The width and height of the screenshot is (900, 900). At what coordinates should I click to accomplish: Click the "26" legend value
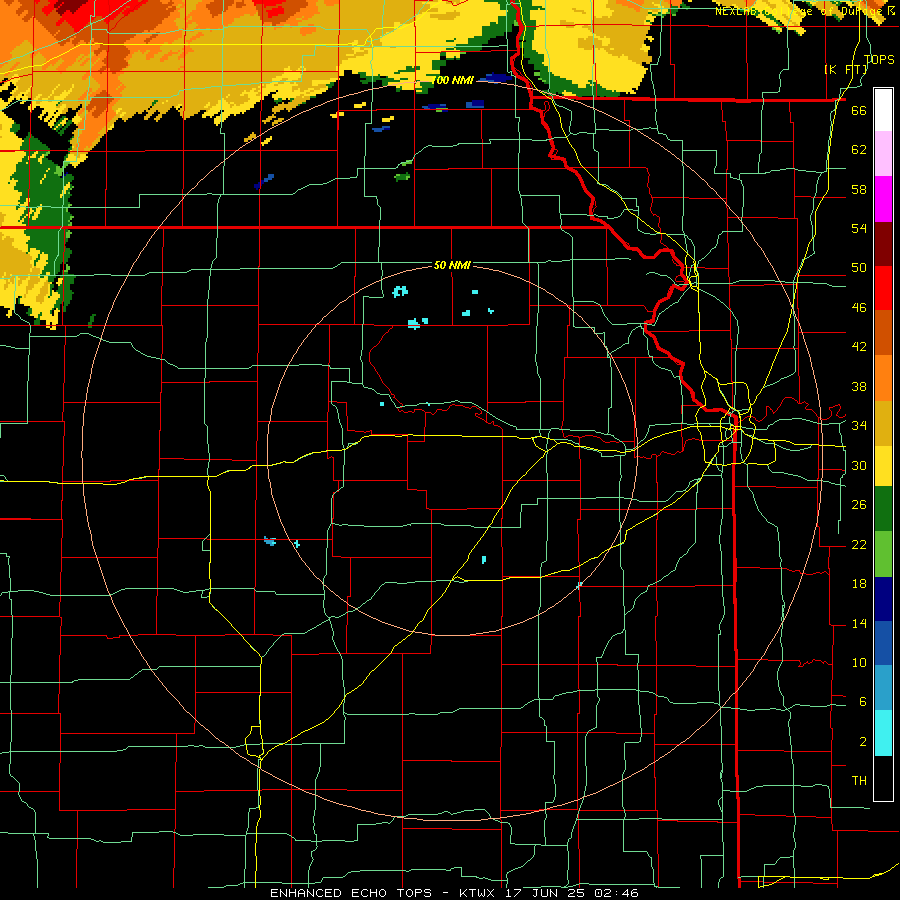[859, 505]
